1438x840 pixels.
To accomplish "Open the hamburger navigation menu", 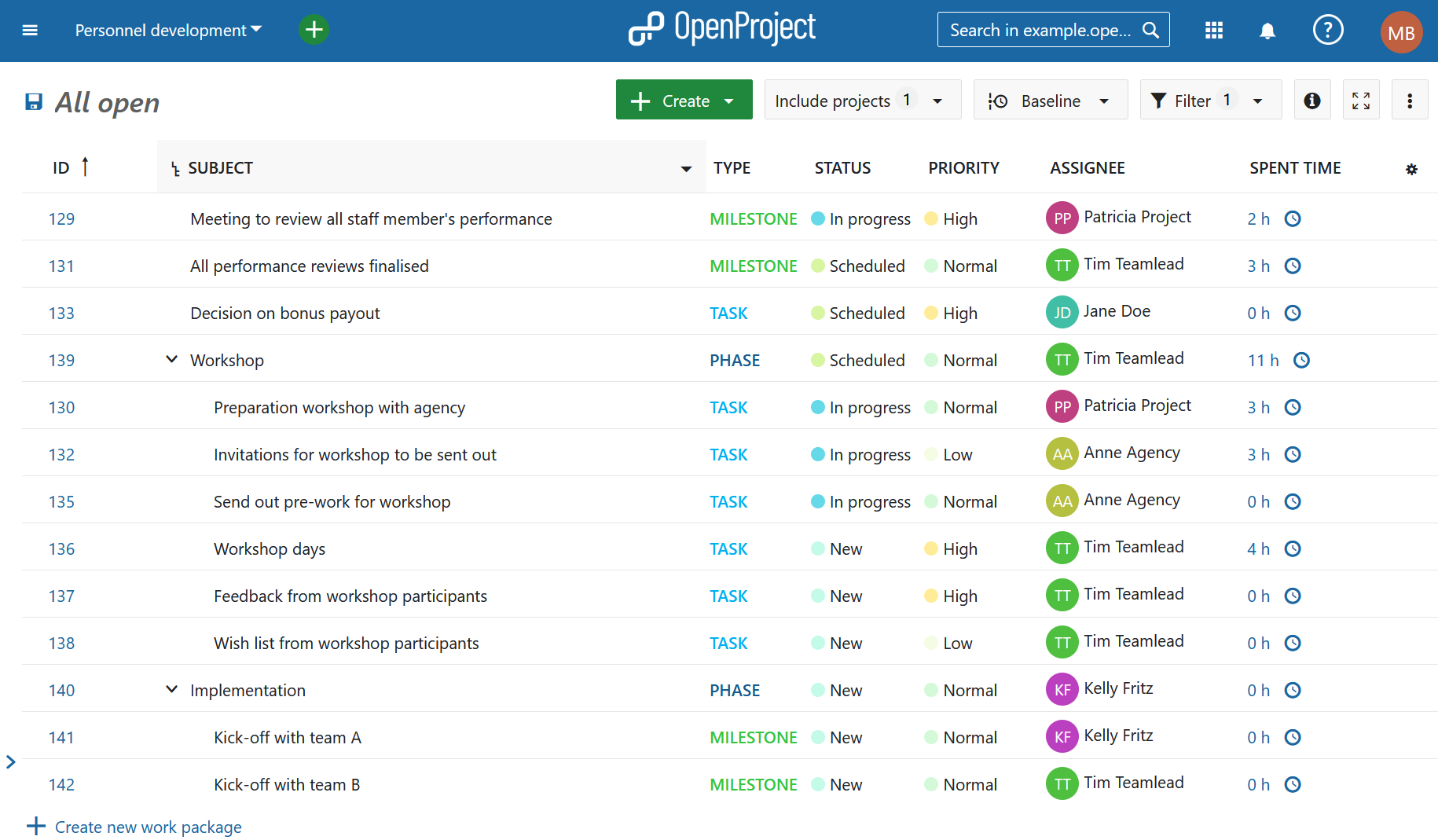I will pos(30,30).
